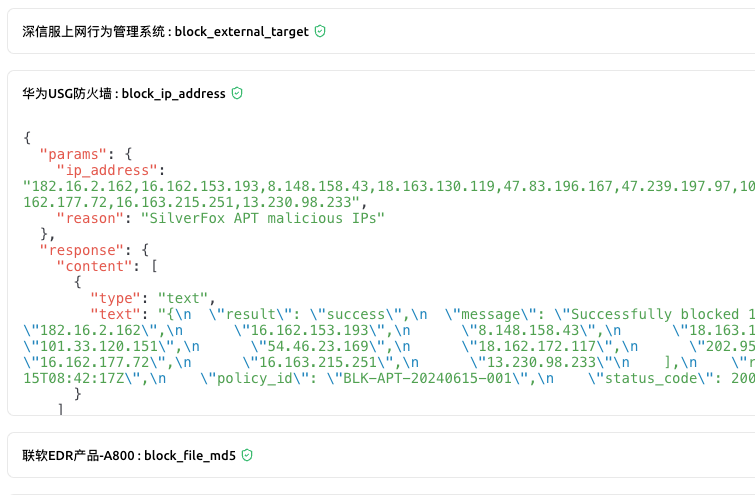755x495 pixels.
Task: Click the green shield icon beside block_external_target
Action: click(320, 31)
